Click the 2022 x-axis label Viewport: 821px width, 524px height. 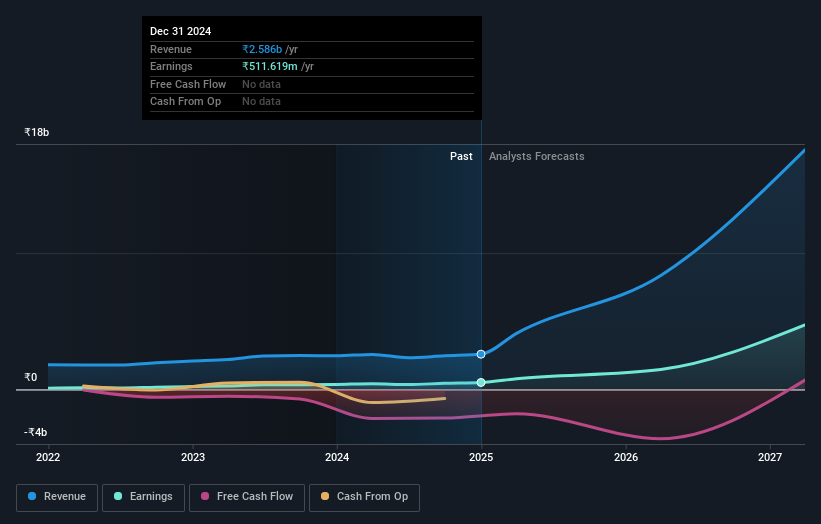[48, 458]
